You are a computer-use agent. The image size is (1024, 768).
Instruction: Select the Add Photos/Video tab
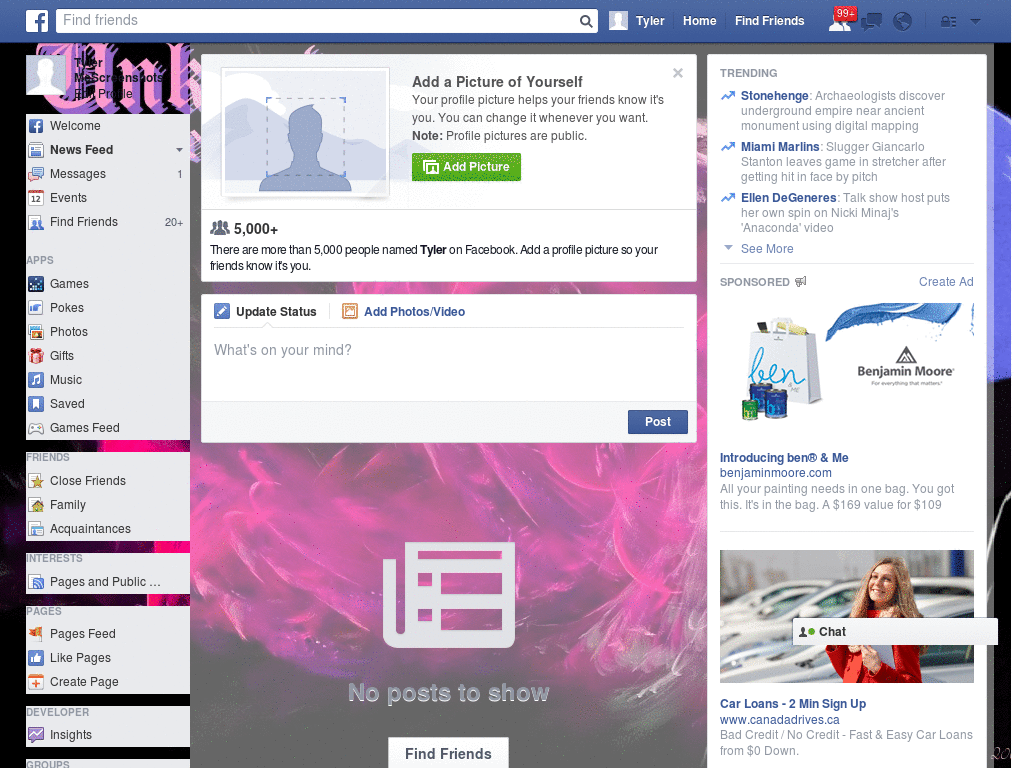point(404,312)
